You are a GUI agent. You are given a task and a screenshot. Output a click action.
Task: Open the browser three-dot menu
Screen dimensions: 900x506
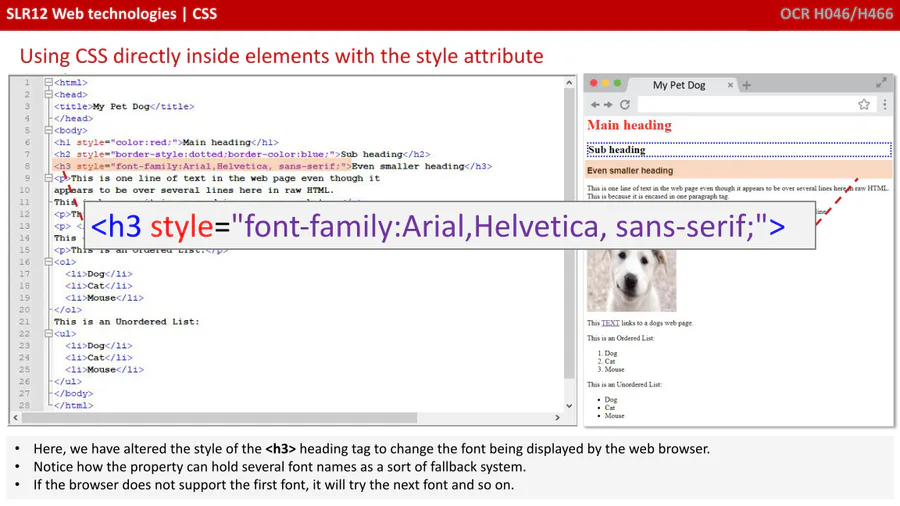point(884,105)
